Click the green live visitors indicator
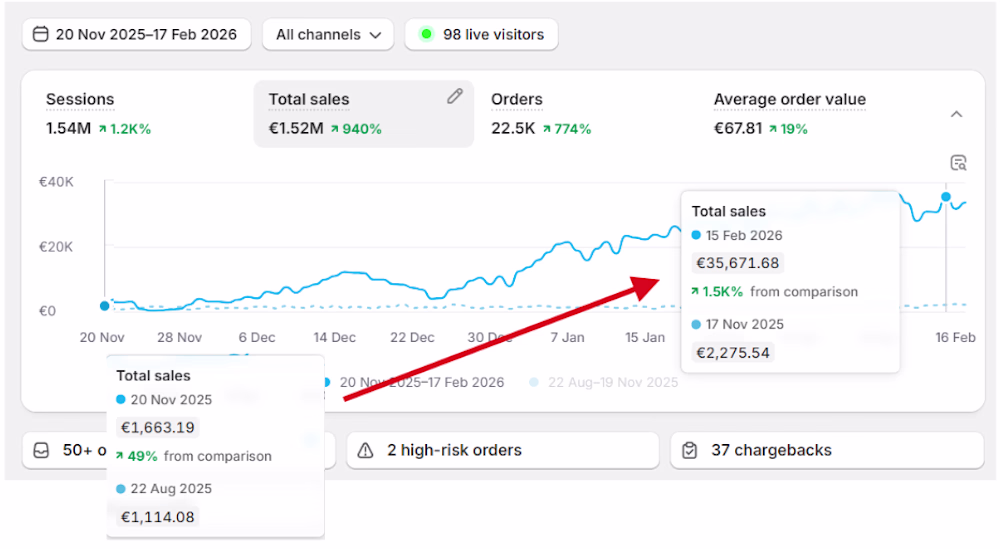This screenshot has height=549, width=1000. pyautogui.click(x=427, y=34)
